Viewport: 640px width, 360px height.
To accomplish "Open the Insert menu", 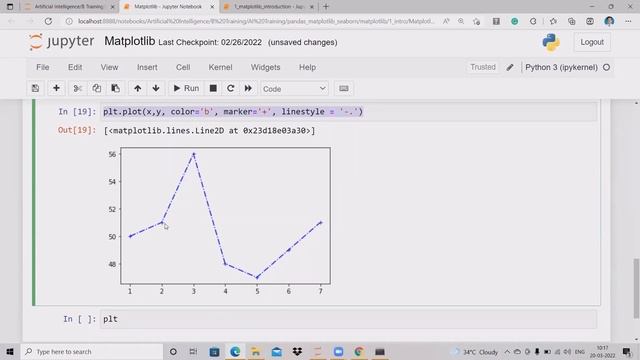I will [147, 67].
